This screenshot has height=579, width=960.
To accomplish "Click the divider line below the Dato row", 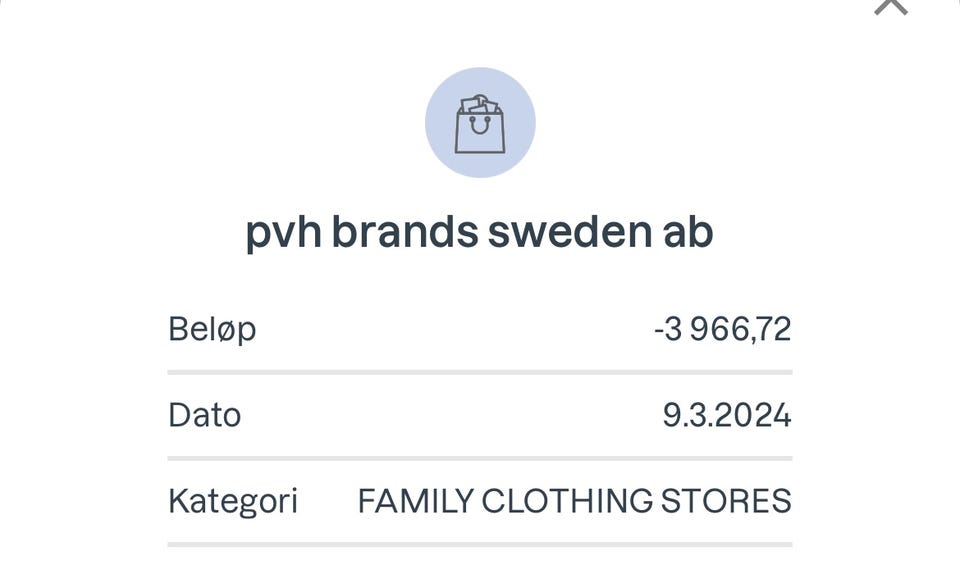I will (480, 458).
